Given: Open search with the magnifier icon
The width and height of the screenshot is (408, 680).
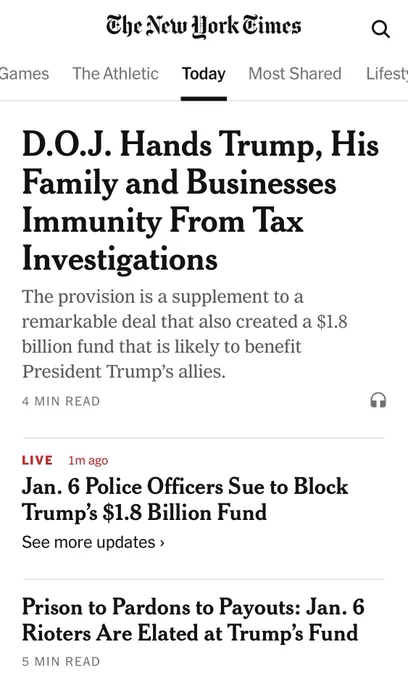Looking at the screenshot, I should pyautogui.click(x=381, y=29).
